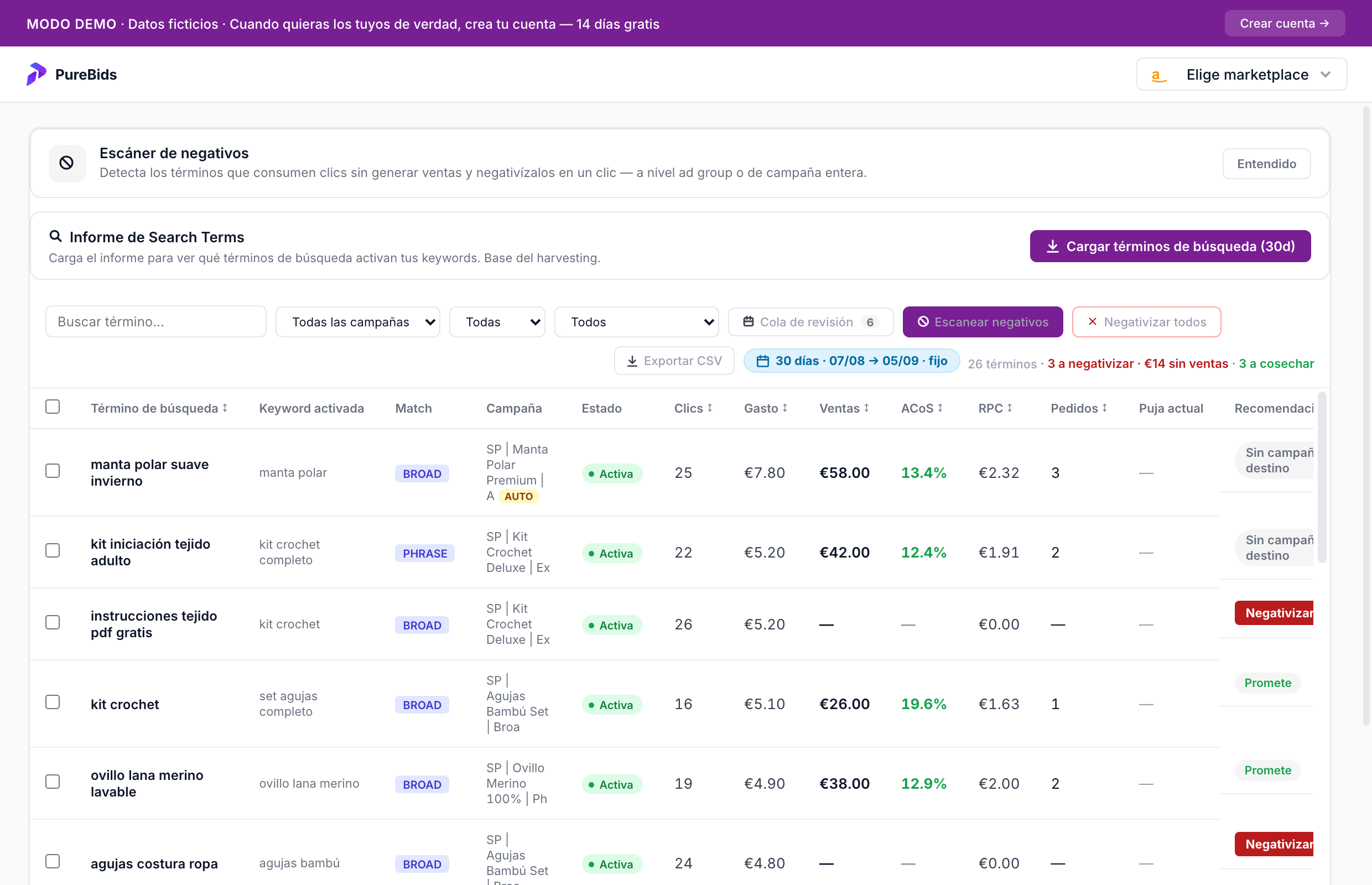Check the ovillo lana merino lavable row
The image size is (1372, 885).
click(x=53, y=782)
